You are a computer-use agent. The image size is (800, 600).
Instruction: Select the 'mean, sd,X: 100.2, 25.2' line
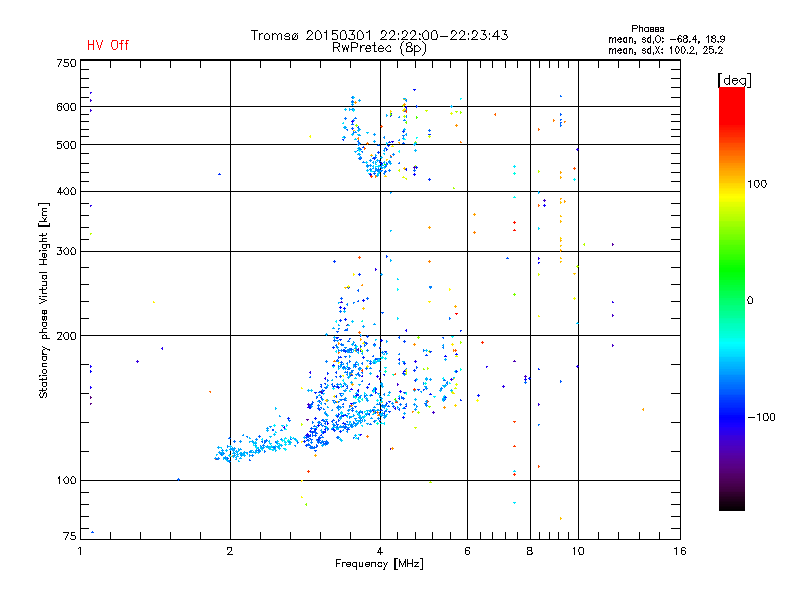tap(665, 50)
